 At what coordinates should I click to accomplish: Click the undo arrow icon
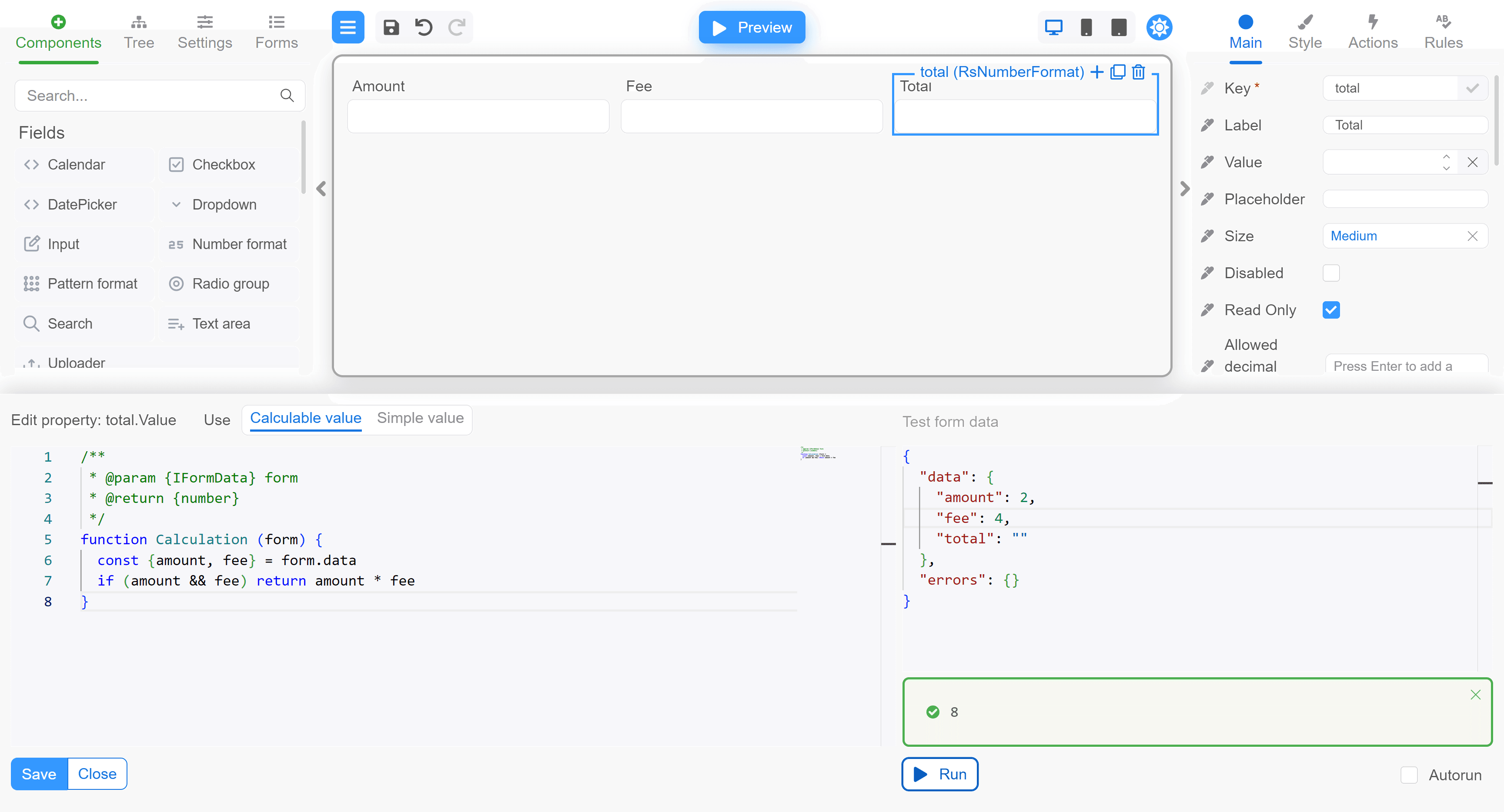pyautogui.click(x=423, y=27)
